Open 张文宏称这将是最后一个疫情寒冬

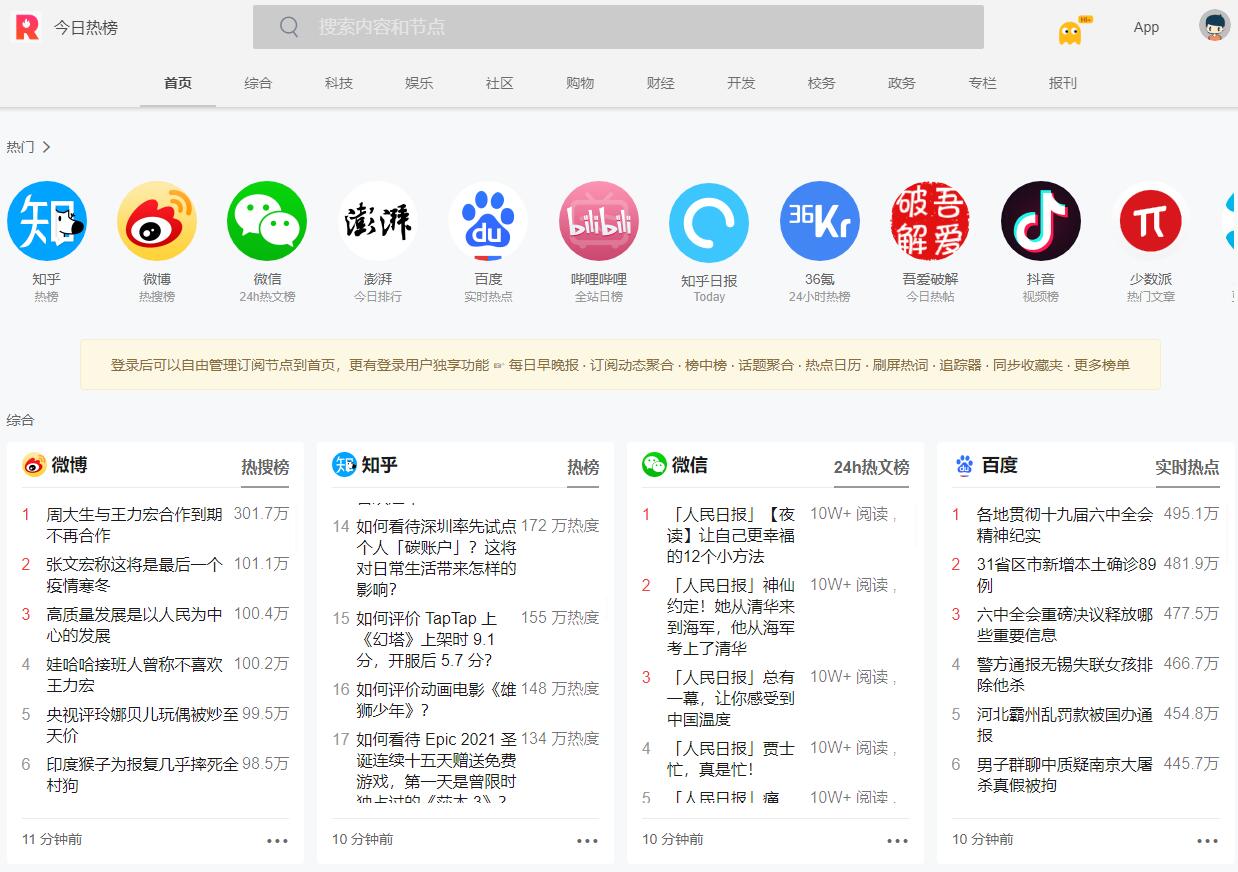(x=135, y=575)
